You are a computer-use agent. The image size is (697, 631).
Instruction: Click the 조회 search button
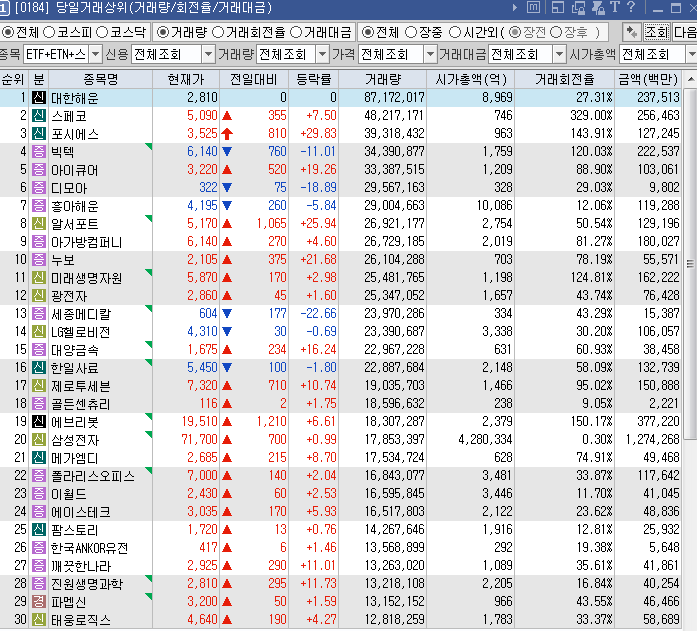[x=656, y=32]
